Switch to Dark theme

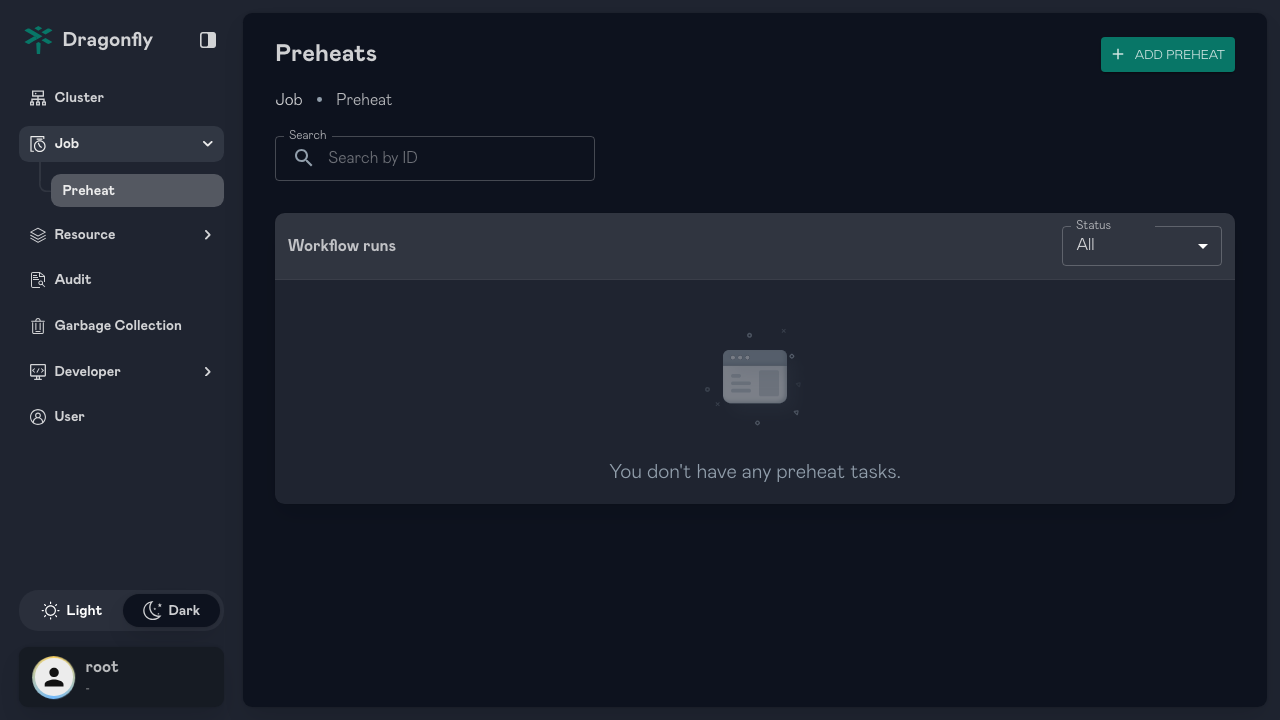(171, 610)
